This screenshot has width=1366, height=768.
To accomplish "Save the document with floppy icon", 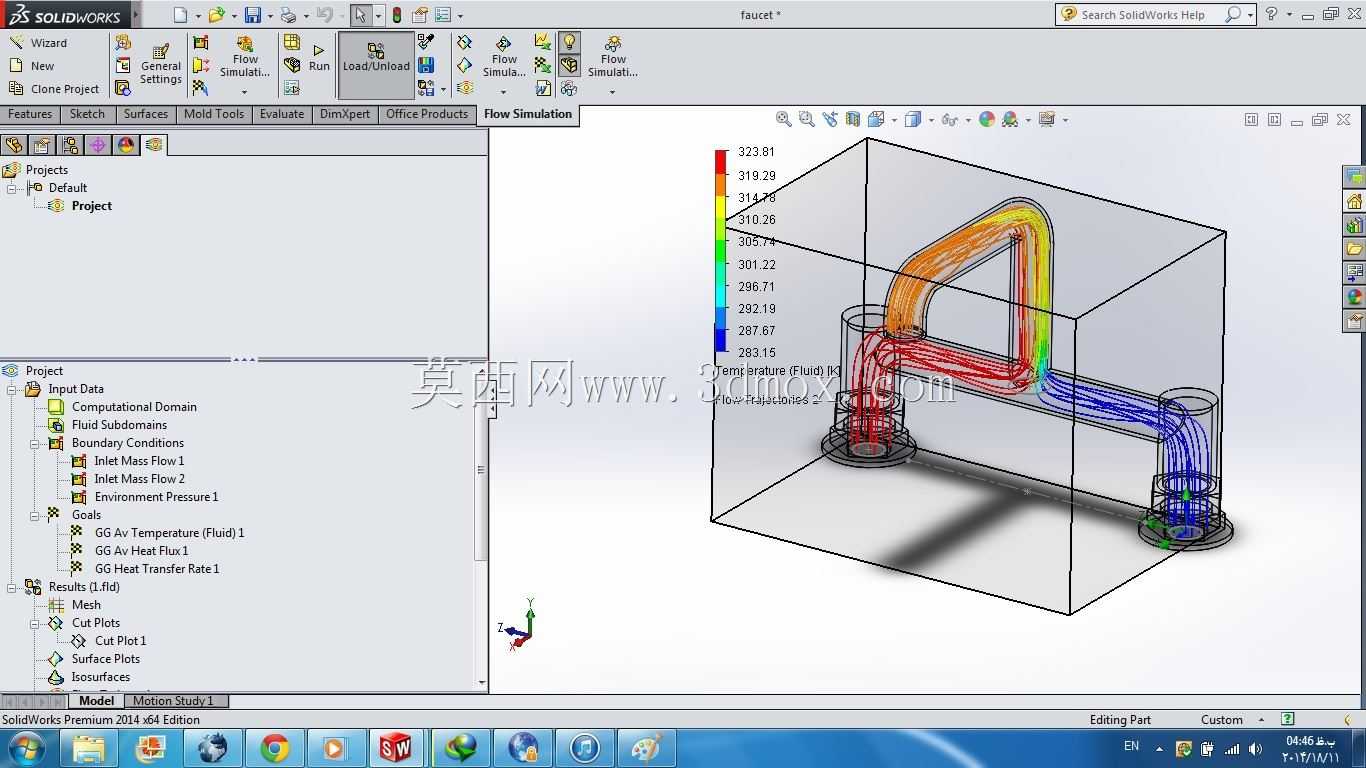I will 252,15.
